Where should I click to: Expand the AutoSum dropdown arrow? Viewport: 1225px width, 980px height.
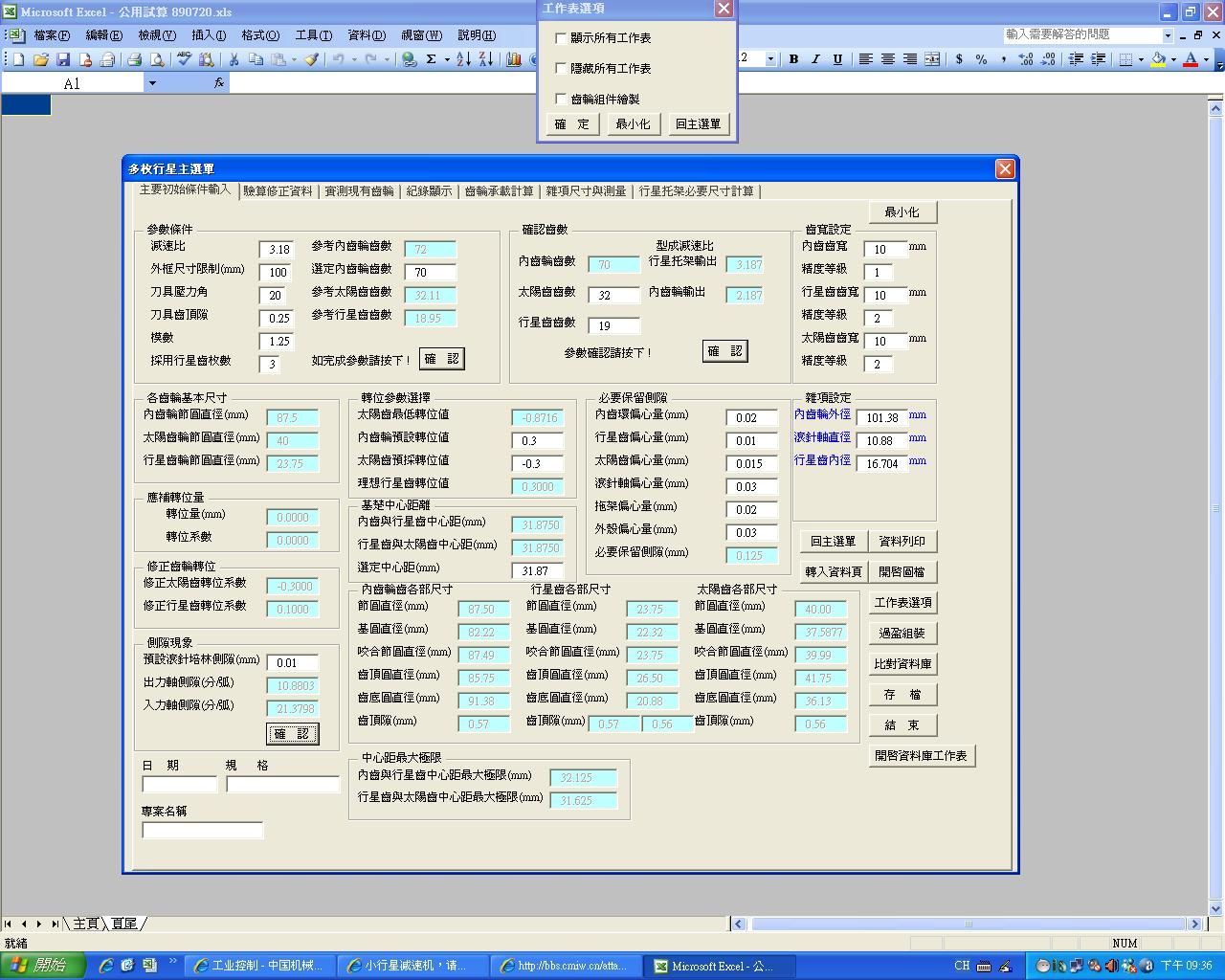click(446, 59)
